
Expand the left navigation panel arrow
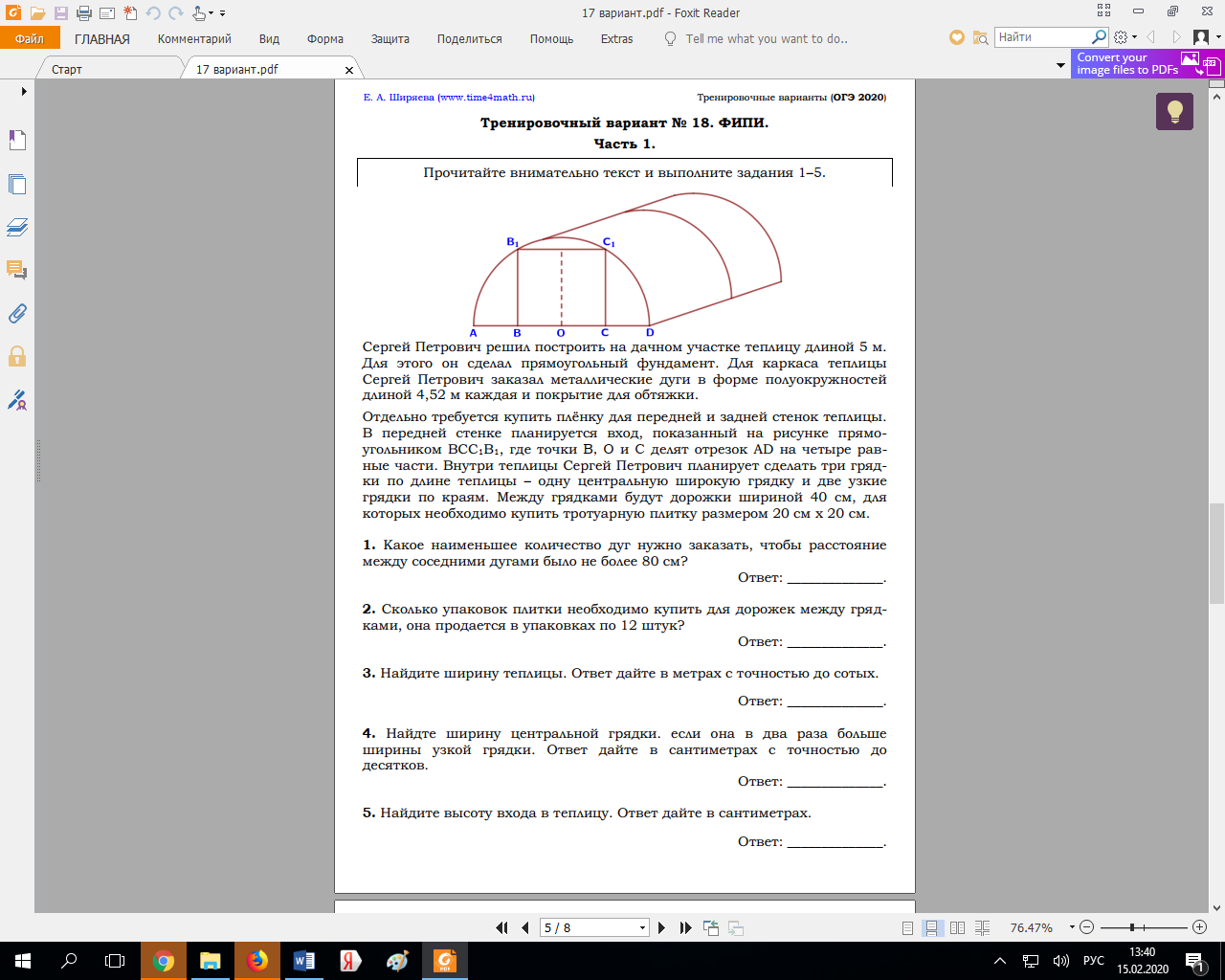tap(24, 92)
